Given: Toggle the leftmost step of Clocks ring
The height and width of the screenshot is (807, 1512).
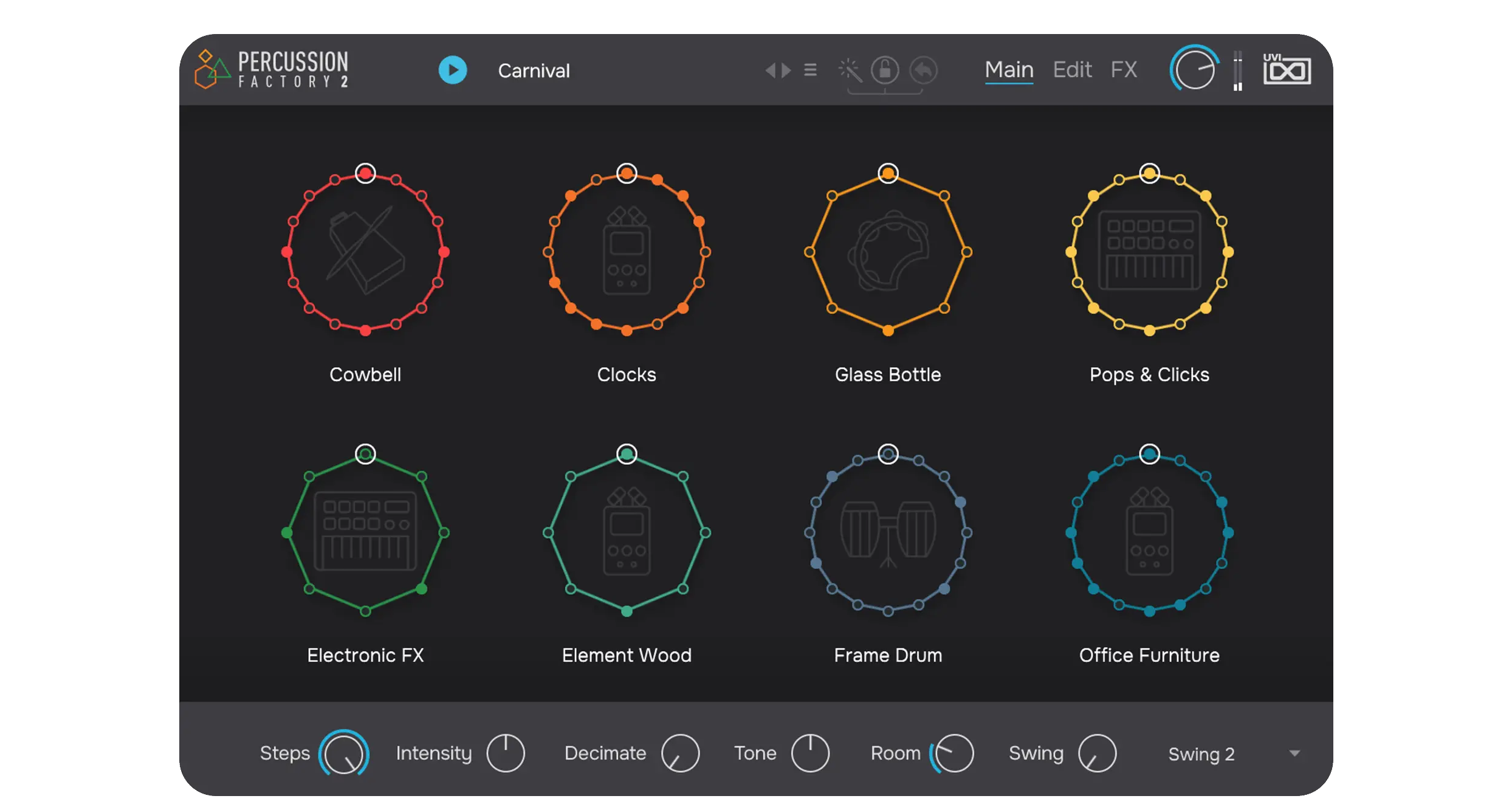Looking at the screenshot, I should coord(548,252).
